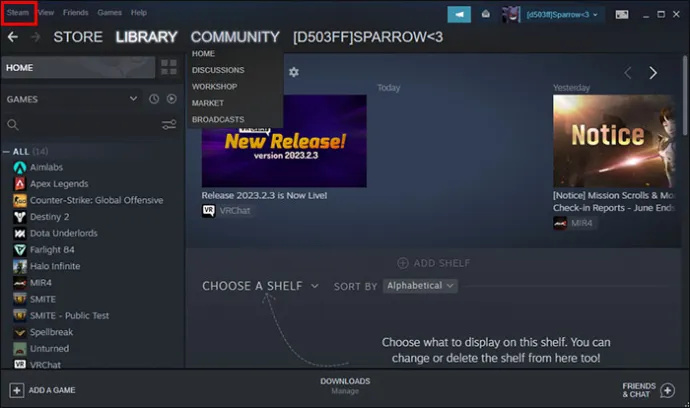This screenshot has width=690, height=408.
Task: Expand the d503ff Sparrow account dropdown
Action: 562,15
